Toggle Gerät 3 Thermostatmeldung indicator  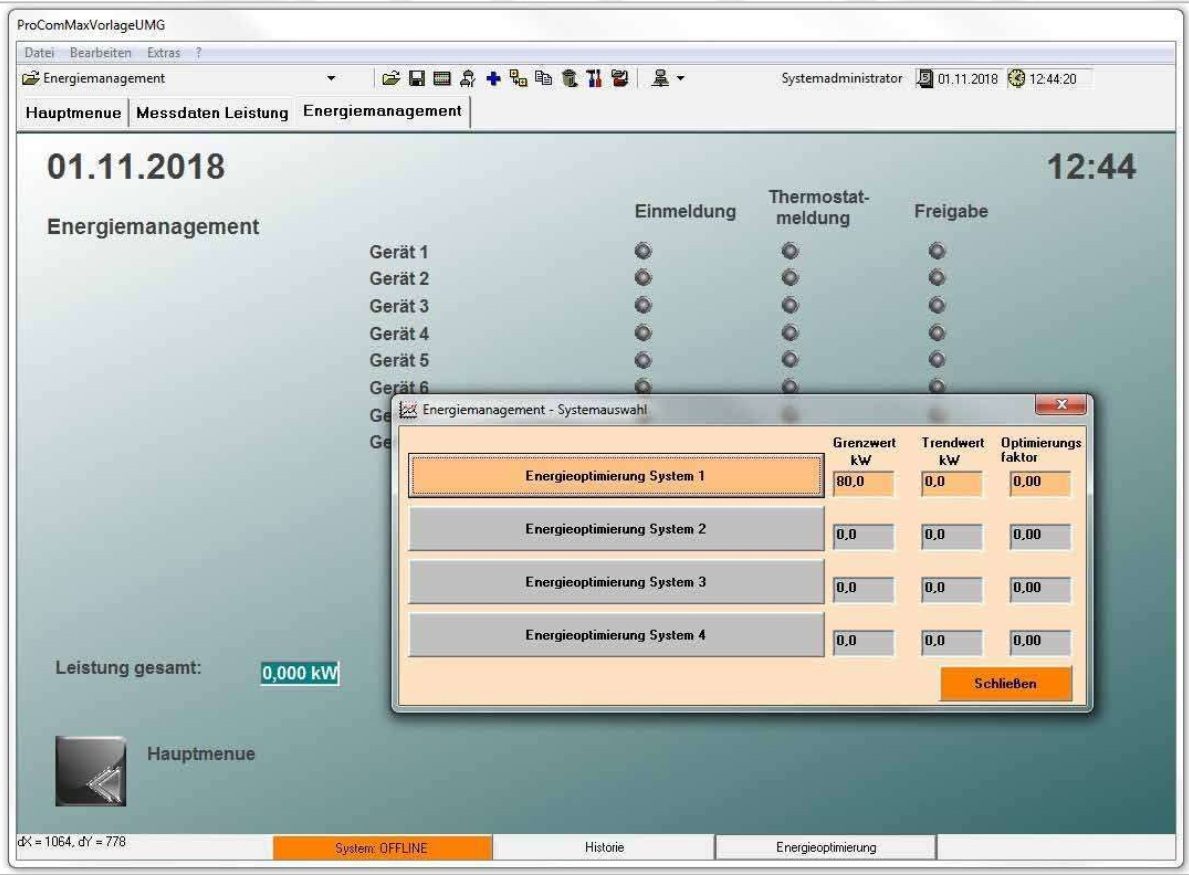coord(789,305)
